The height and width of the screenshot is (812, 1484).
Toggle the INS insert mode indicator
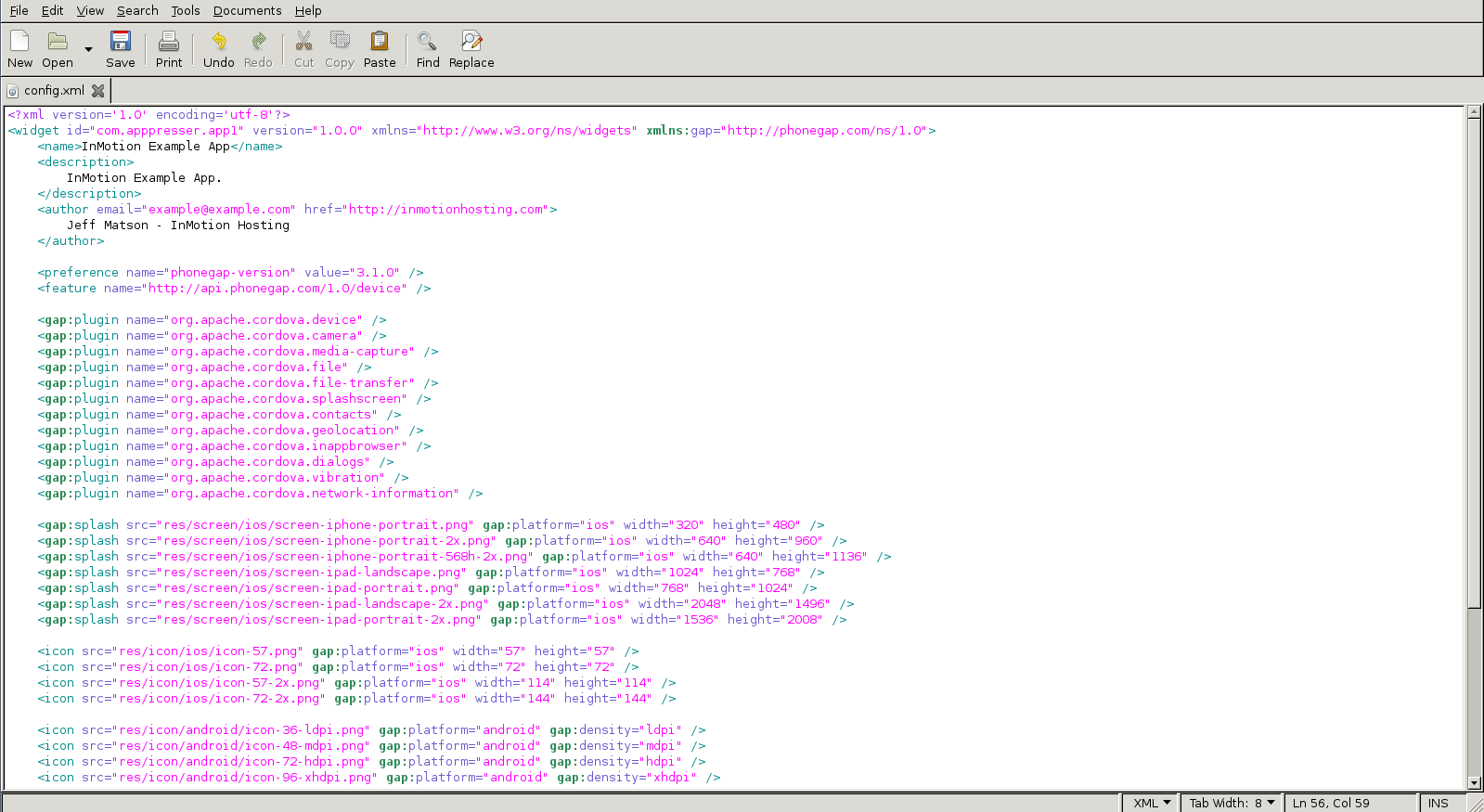1438,803
